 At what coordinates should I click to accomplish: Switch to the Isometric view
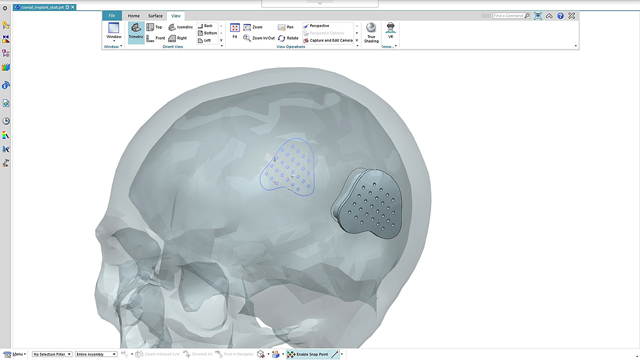click(x=180, y=27)
